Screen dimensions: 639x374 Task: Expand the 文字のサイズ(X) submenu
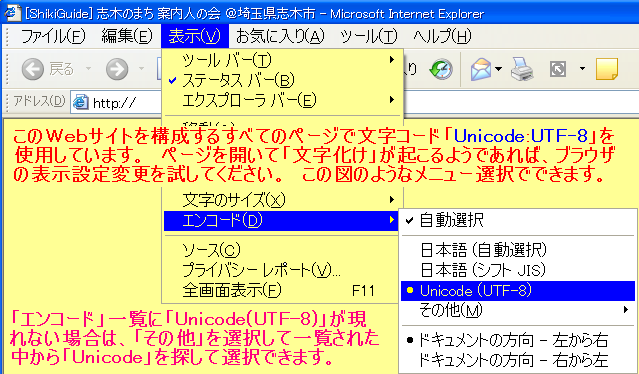coord(282,200)
